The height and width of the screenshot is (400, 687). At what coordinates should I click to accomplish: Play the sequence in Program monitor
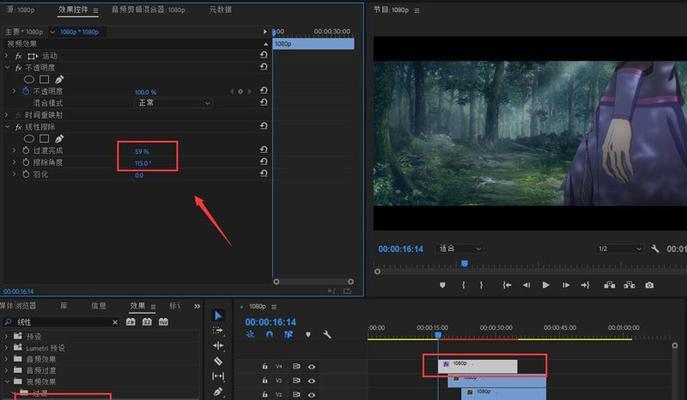click(x=546, y=285)
